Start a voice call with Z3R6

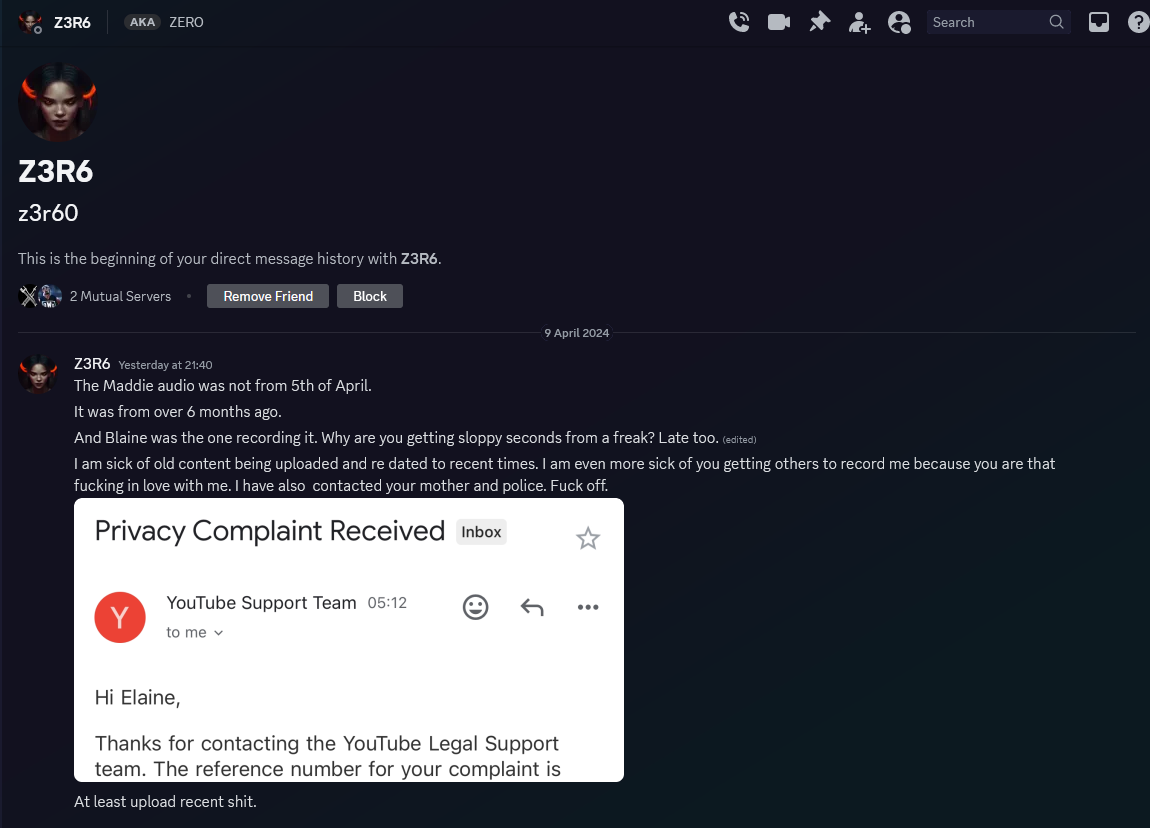tap(739, 22)
